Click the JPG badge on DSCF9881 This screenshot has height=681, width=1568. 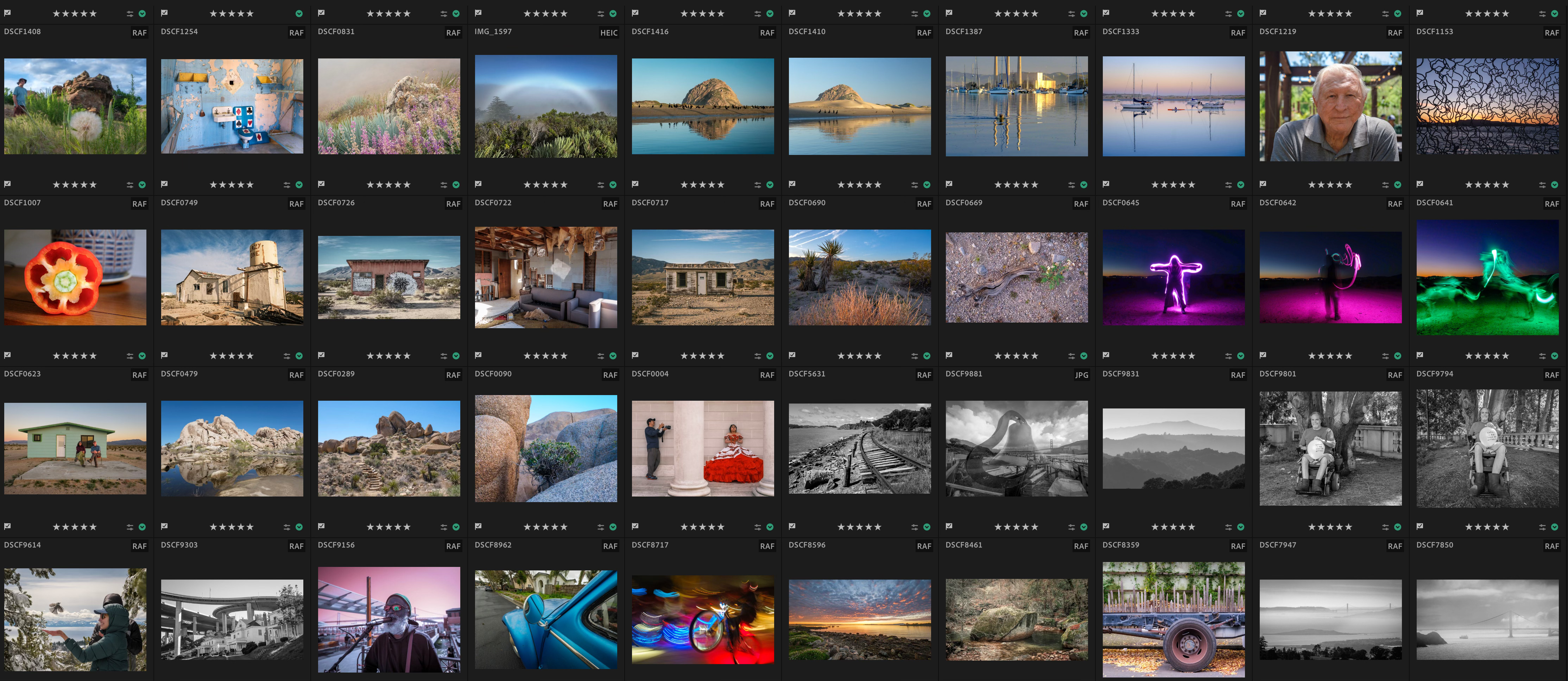point(1081,375)
